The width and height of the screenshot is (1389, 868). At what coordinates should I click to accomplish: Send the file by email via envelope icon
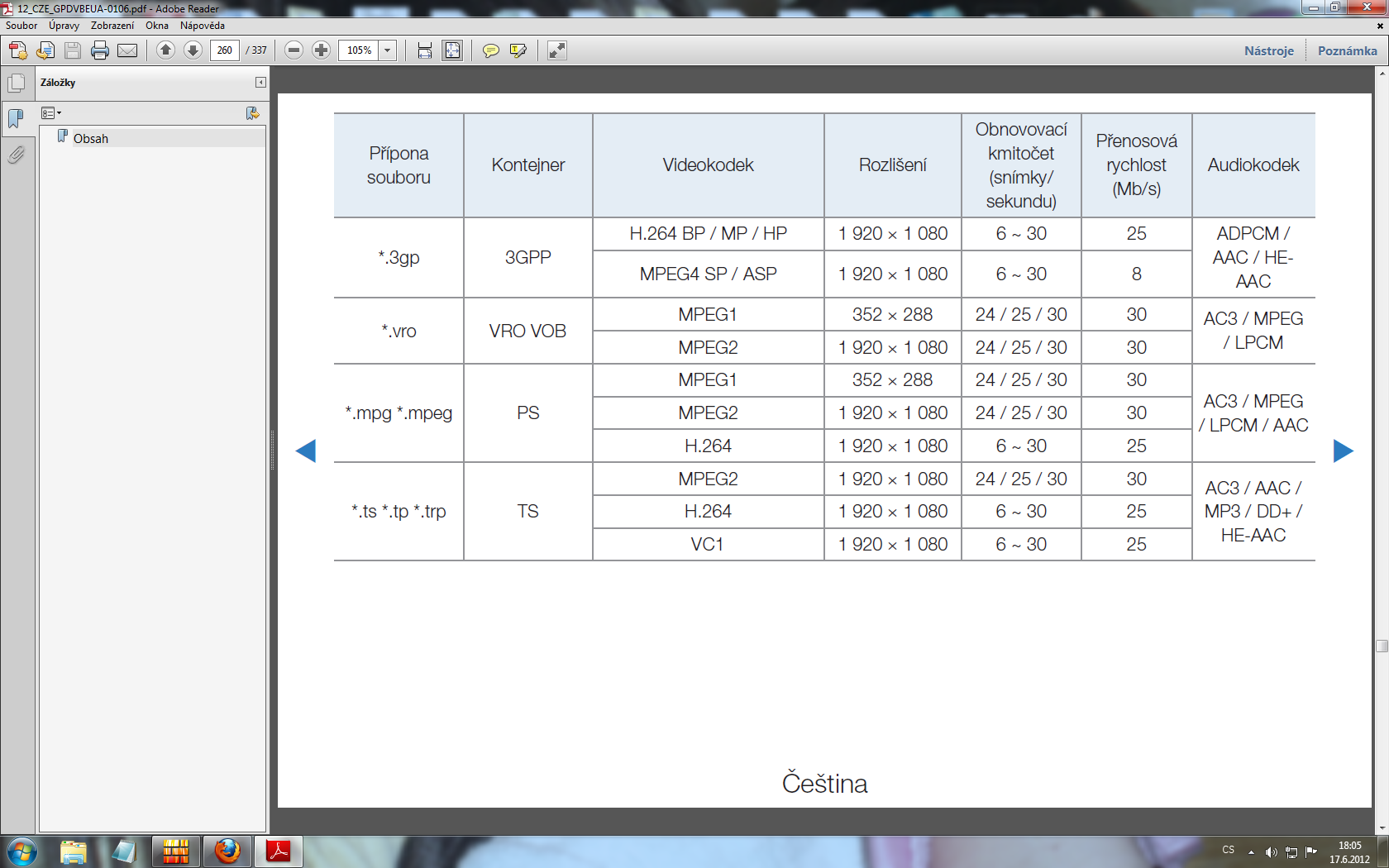click(x=127, y=50)
